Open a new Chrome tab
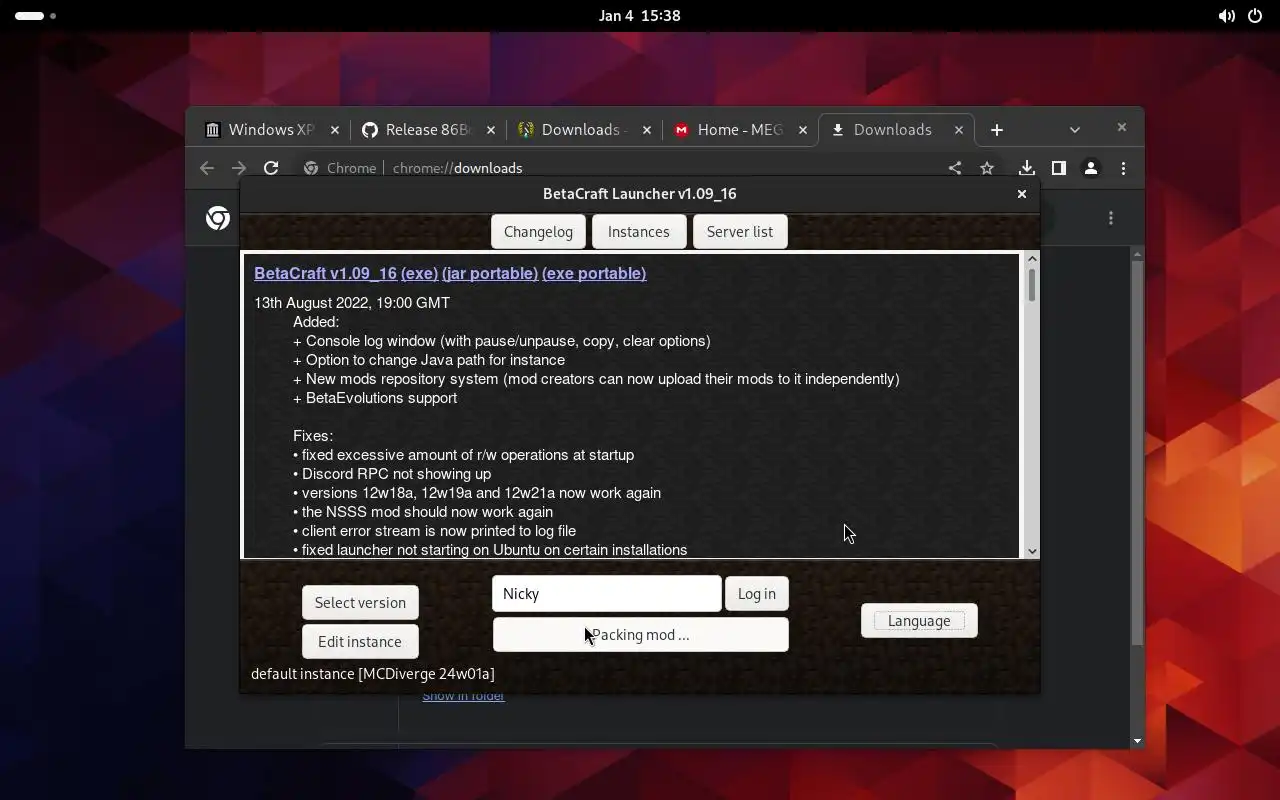The height and width of the screenshot is (800, 1280). (x=996, y=130)
